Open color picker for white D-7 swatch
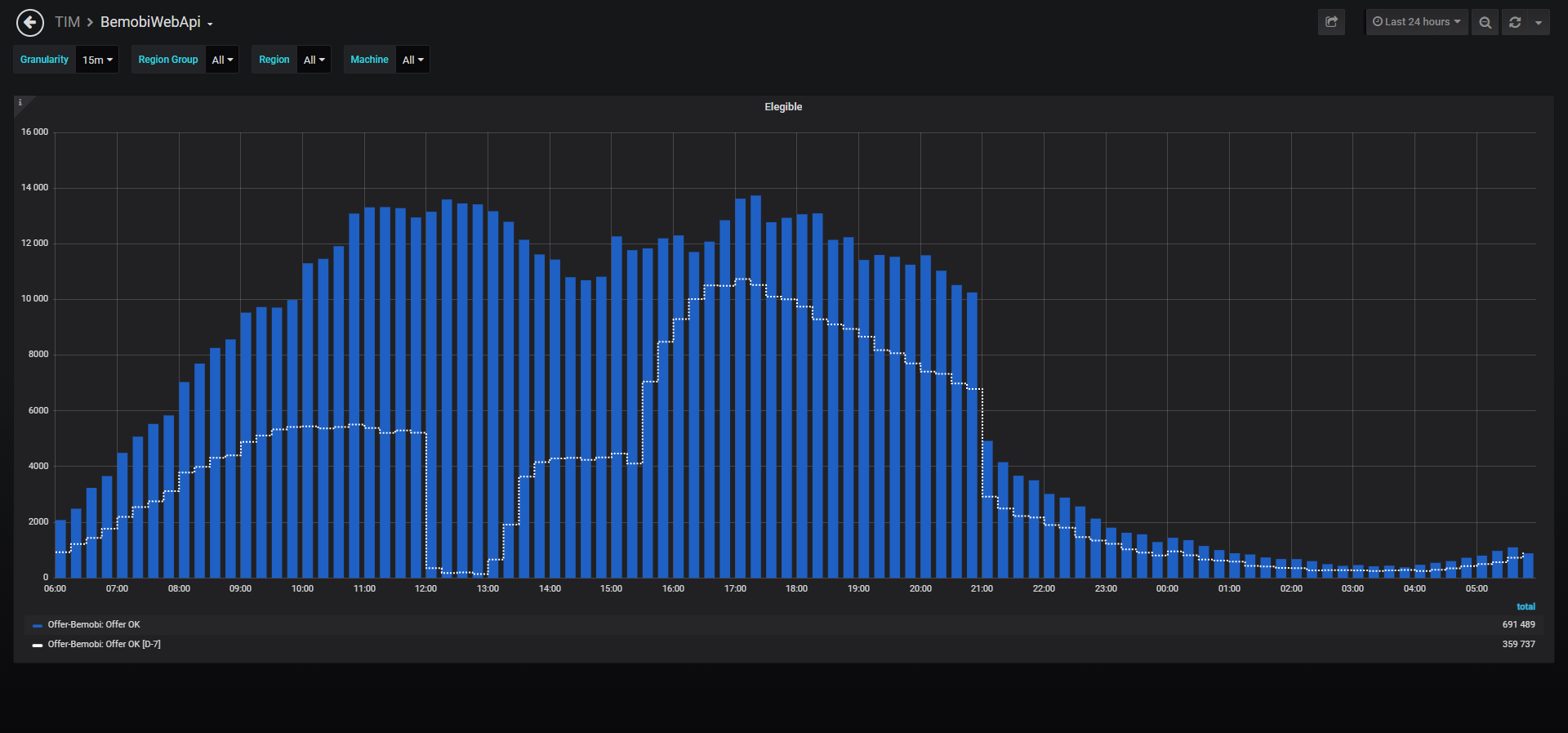 pyautogui.click(x=38, y=645)
